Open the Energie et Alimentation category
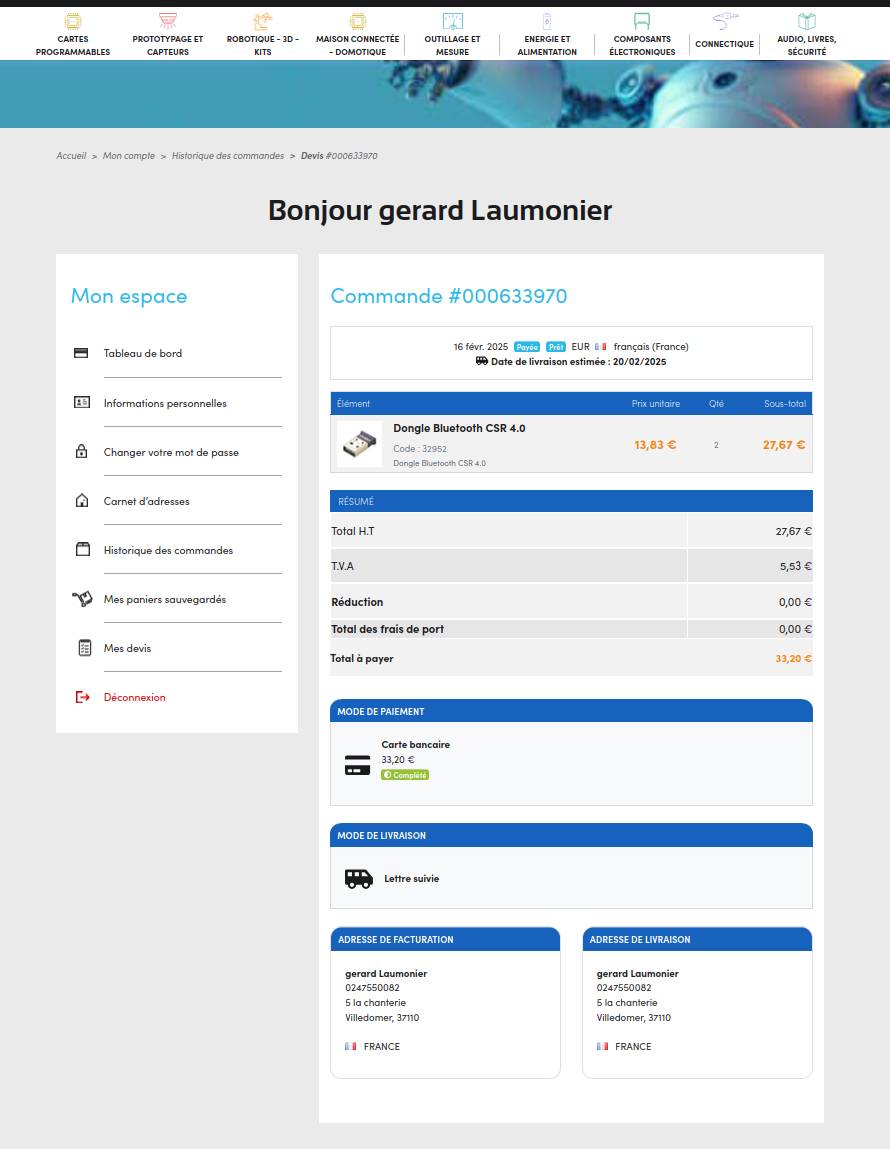The image size is (890, 1149). pyautogui.click(x=547, y=35)
